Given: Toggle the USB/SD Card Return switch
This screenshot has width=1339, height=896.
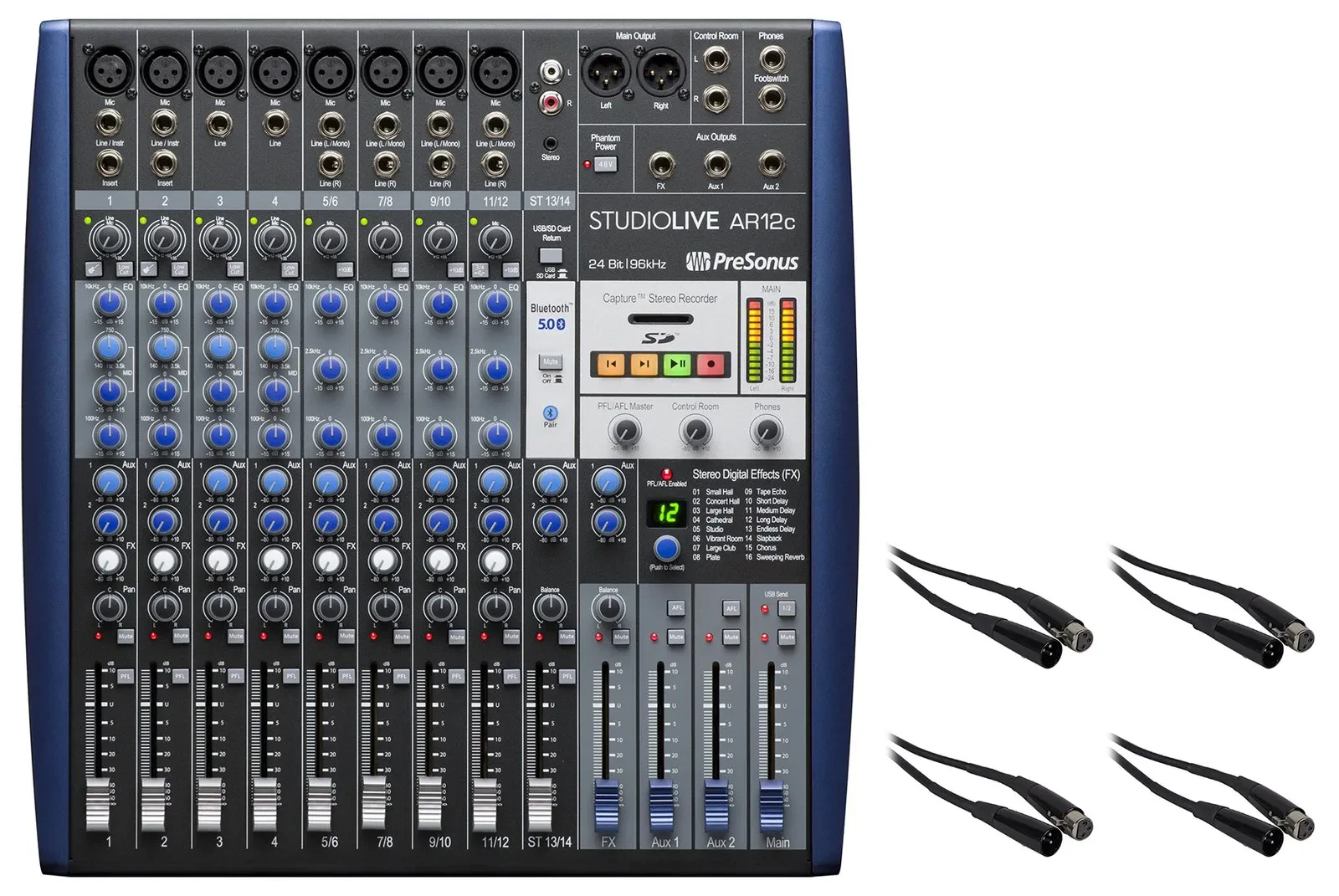Looking at the screenshot, I should pyautogui.click(x=551, y=255).
